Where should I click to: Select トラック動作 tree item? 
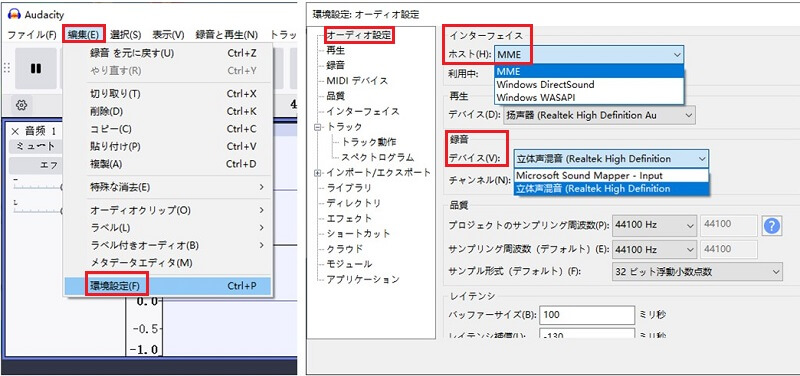pos(369,142)
